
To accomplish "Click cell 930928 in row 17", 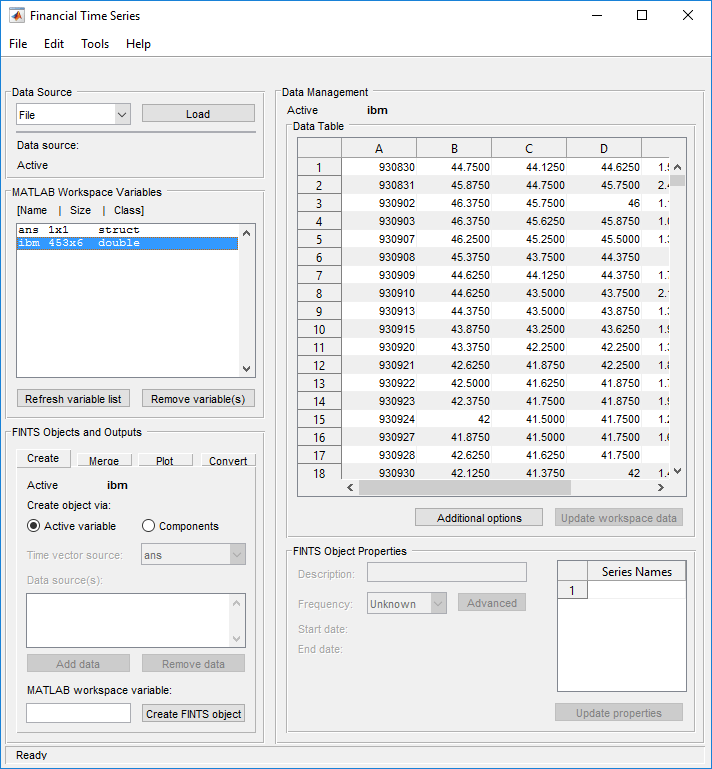I will point(379,456).
